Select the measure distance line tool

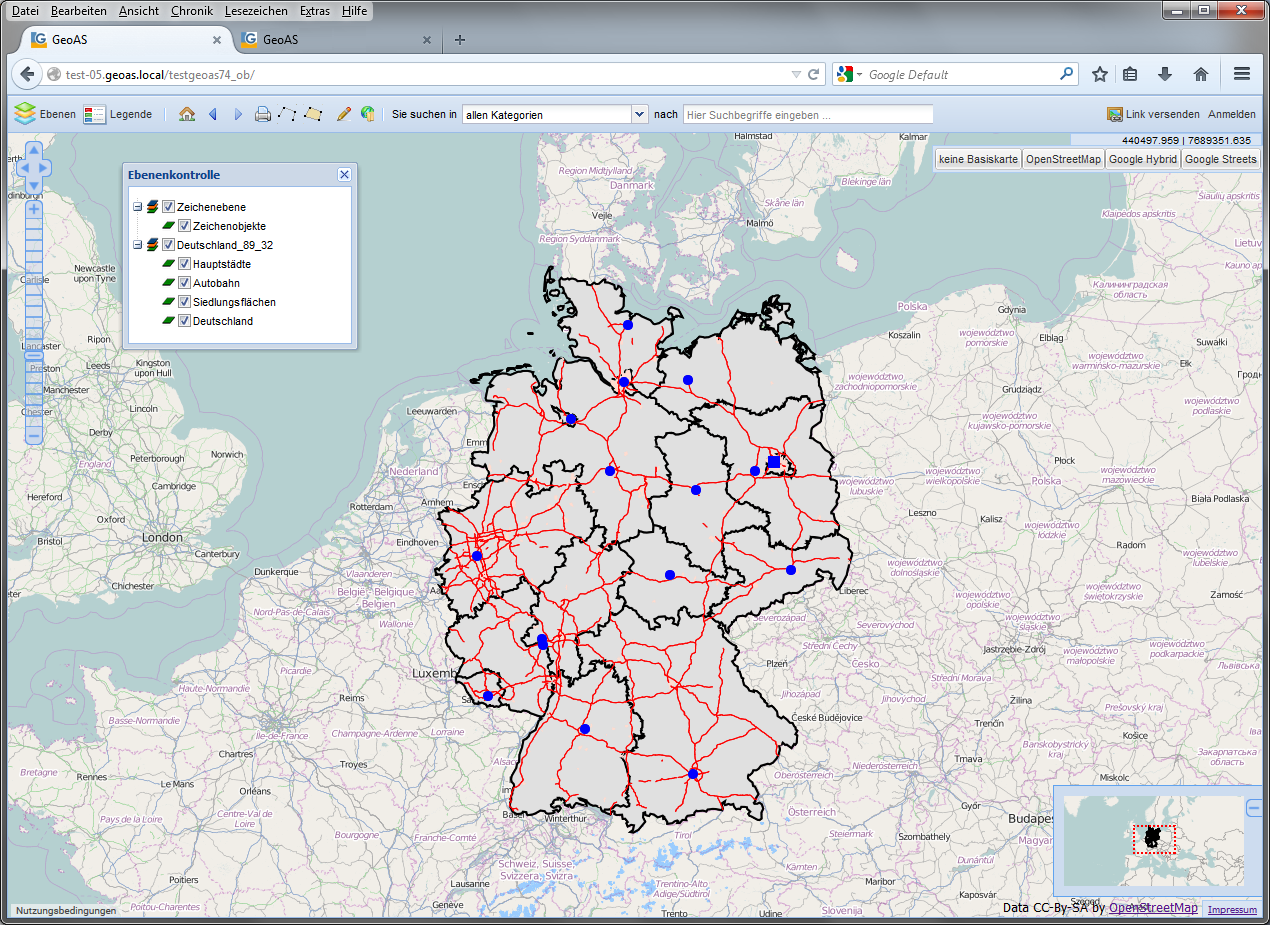(287, 114)
